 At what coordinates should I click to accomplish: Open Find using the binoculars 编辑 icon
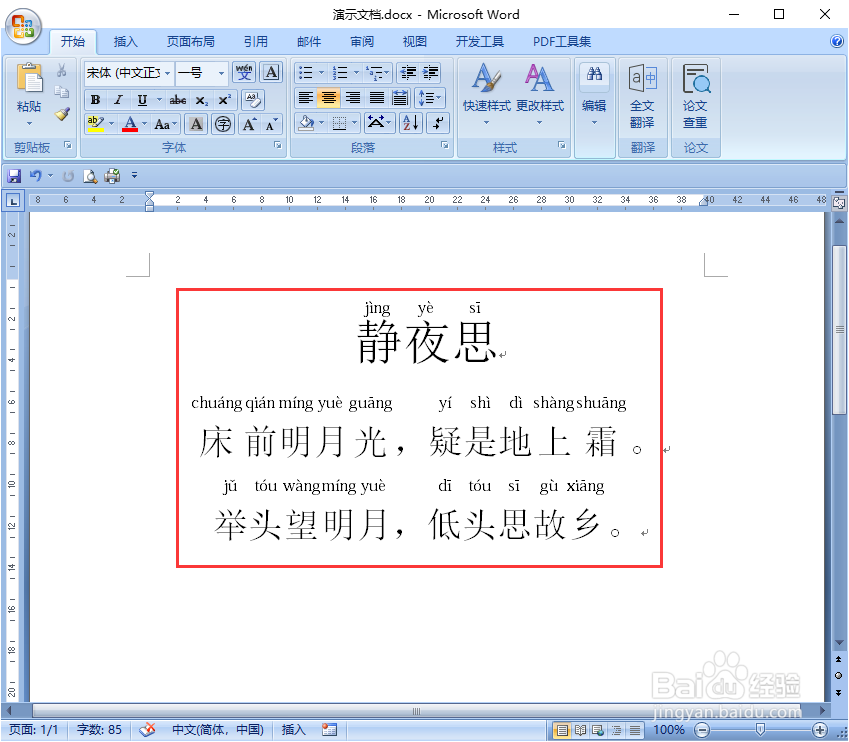pos(595,80)
